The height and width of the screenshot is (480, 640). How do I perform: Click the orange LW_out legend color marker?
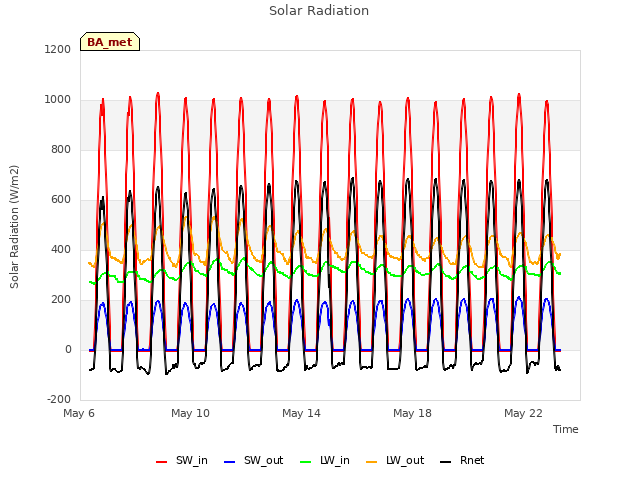coord(372,462)
